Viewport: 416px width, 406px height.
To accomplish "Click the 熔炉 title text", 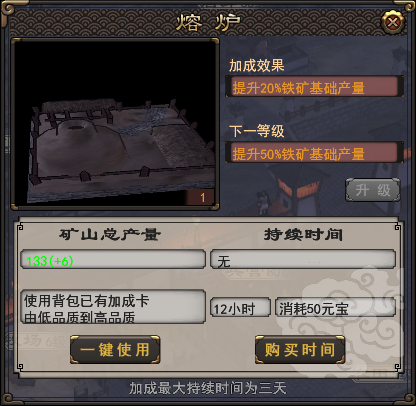I will coord(208,23).
